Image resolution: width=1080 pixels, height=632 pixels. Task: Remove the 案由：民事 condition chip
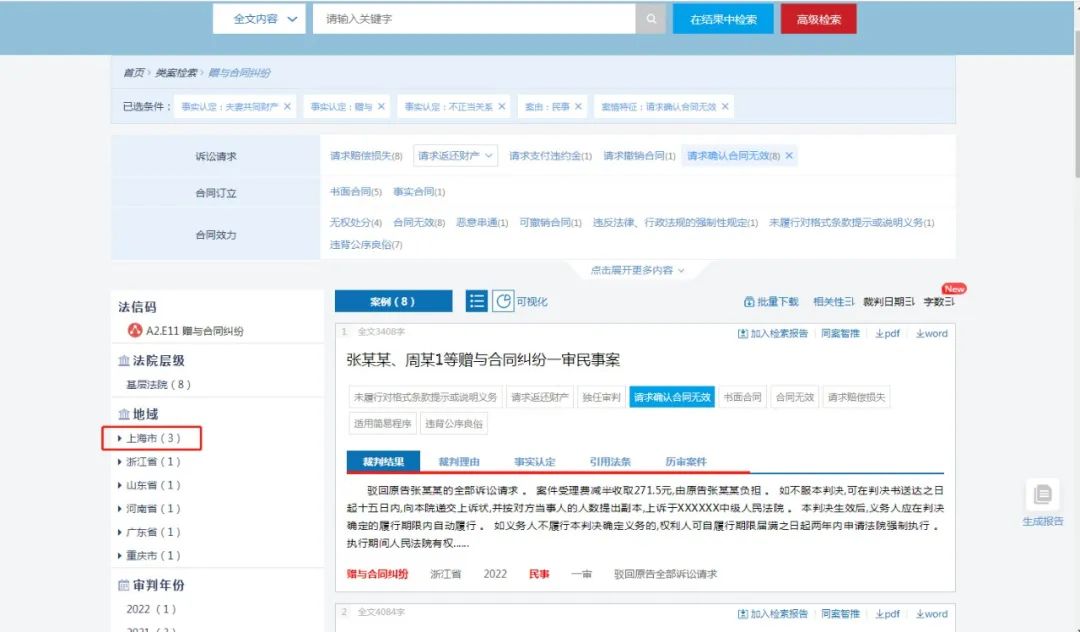(x=578, y=107)
